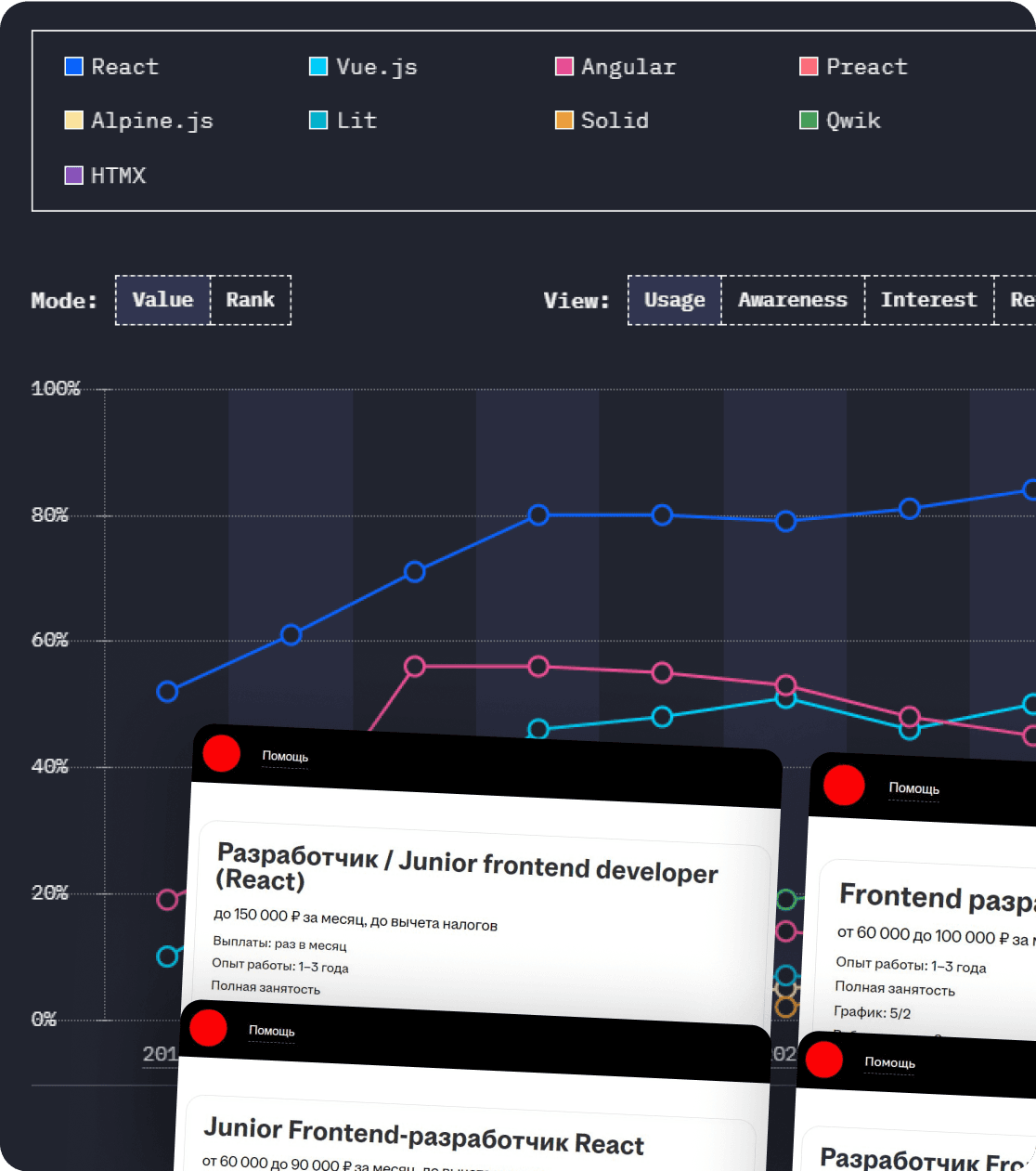Click the text 'Выплаты: раз в месяц'
The image size is (1036, 1171).
point(279,943)
